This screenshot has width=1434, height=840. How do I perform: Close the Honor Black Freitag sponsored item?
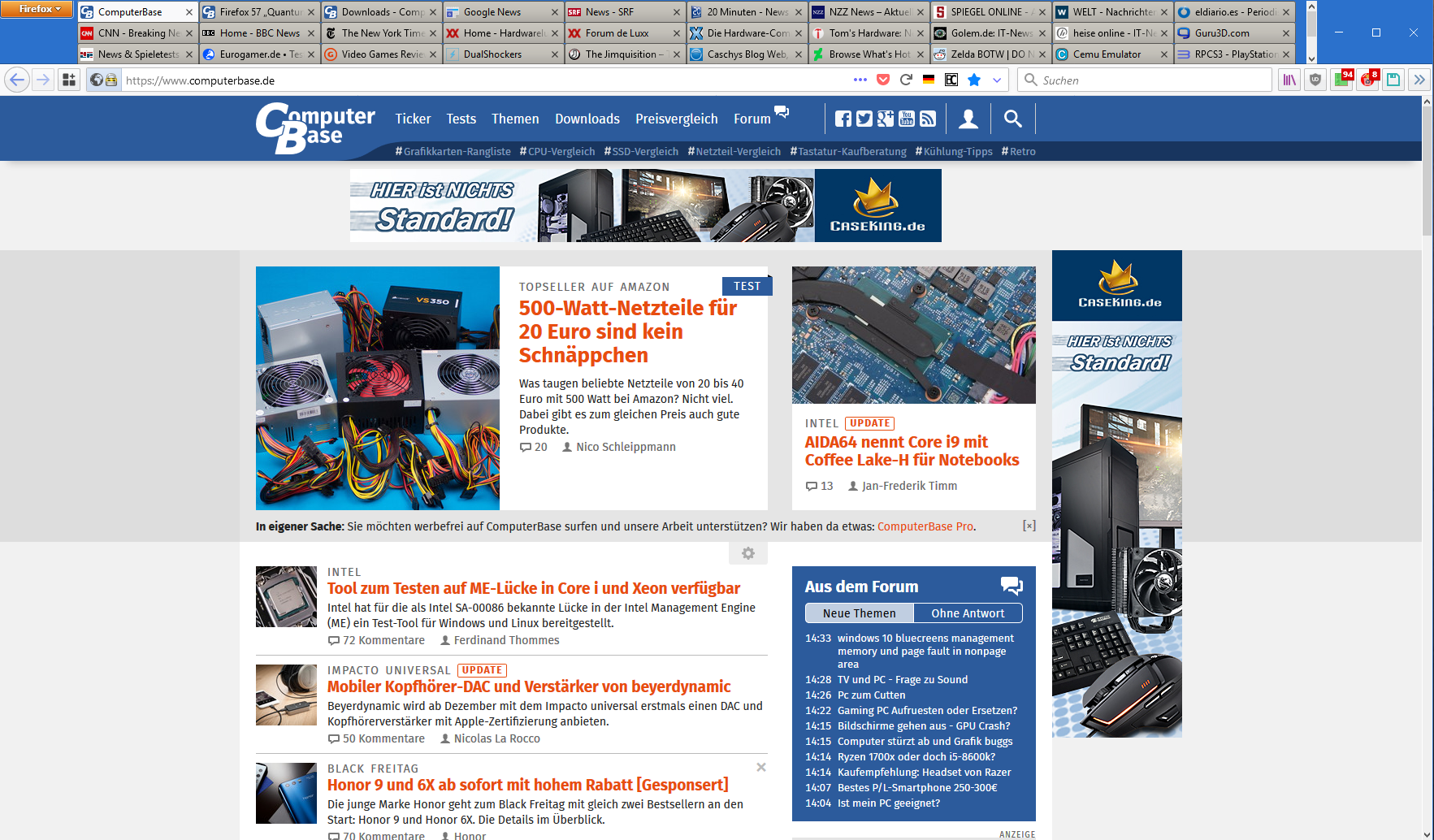[761, 767]
